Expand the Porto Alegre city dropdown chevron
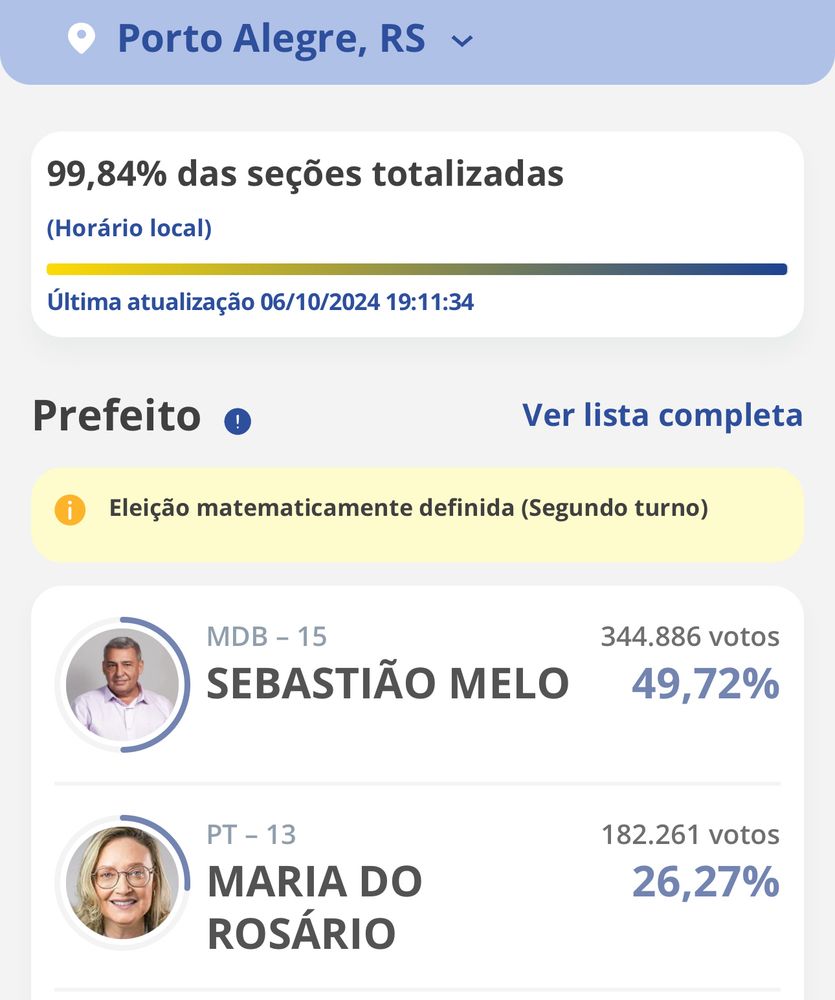 (x=462, y=41)
